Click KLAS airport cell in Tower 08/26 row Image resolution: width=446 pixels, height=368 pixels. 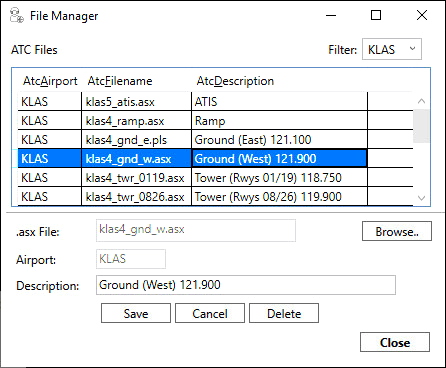click(49, 196)
